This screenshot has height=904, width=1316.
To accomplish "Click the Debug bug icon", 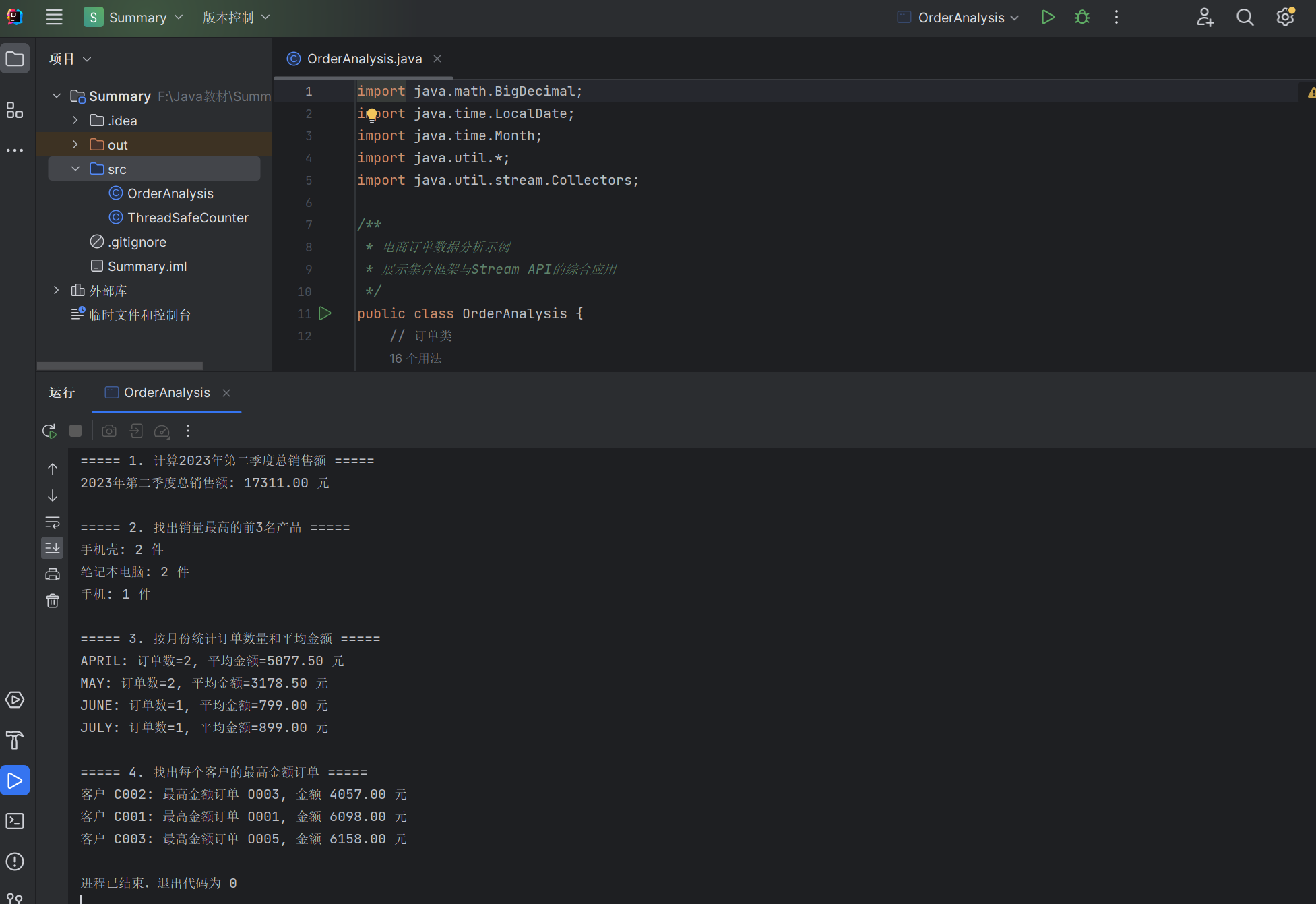I will tap(1082, 18).
